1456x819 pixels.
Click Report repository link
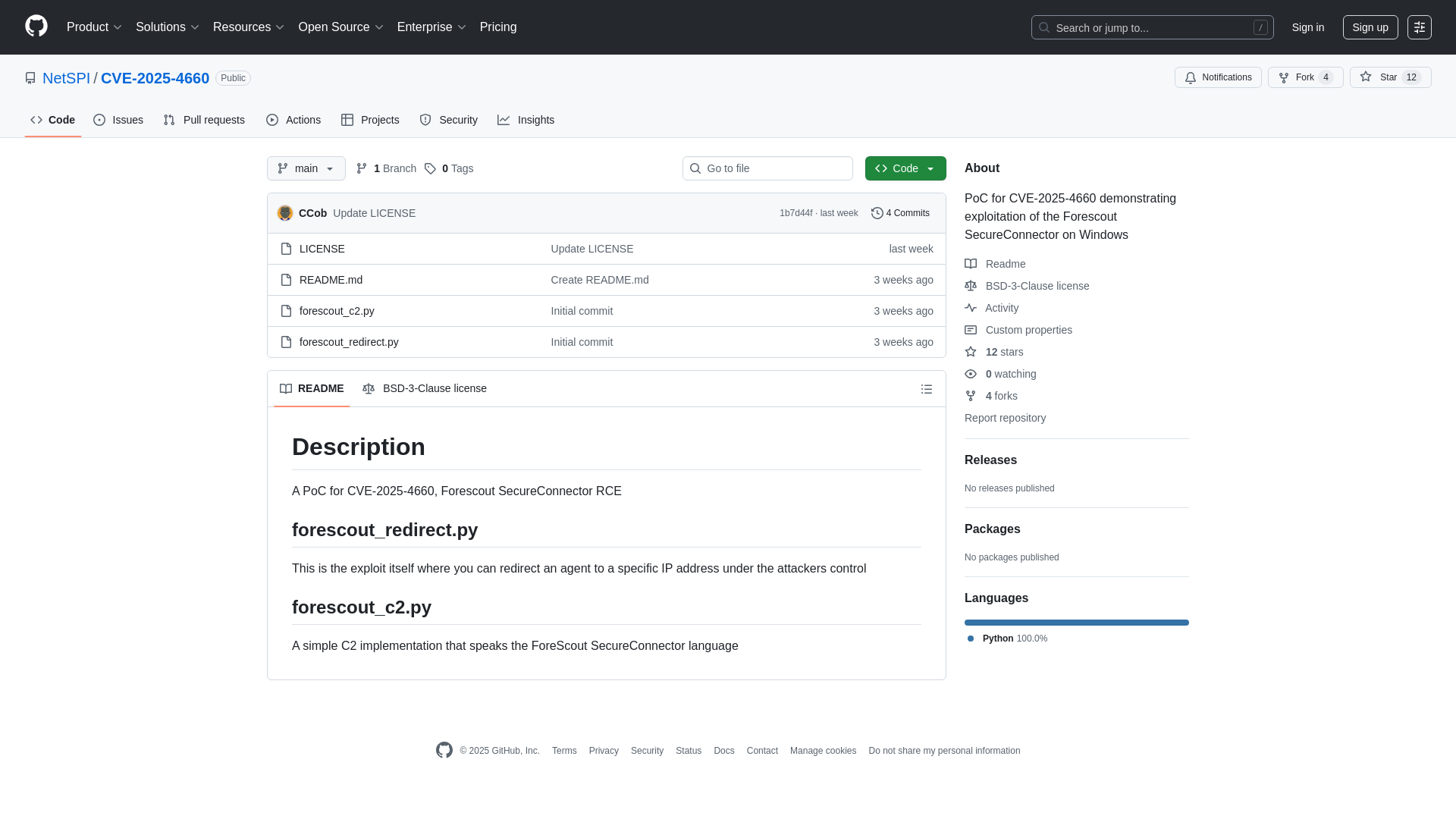1005,418
